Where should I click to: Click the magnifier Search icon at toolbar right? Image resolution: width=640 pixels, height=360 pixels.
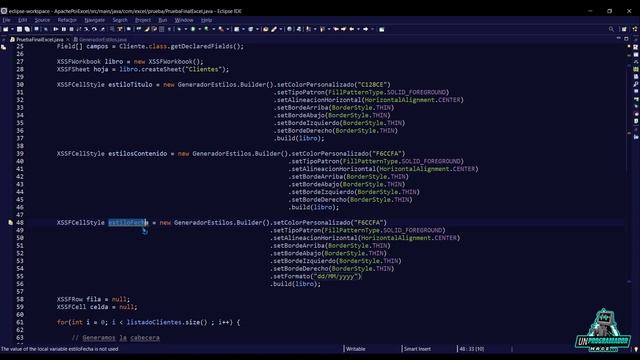[x=611, y=29]
